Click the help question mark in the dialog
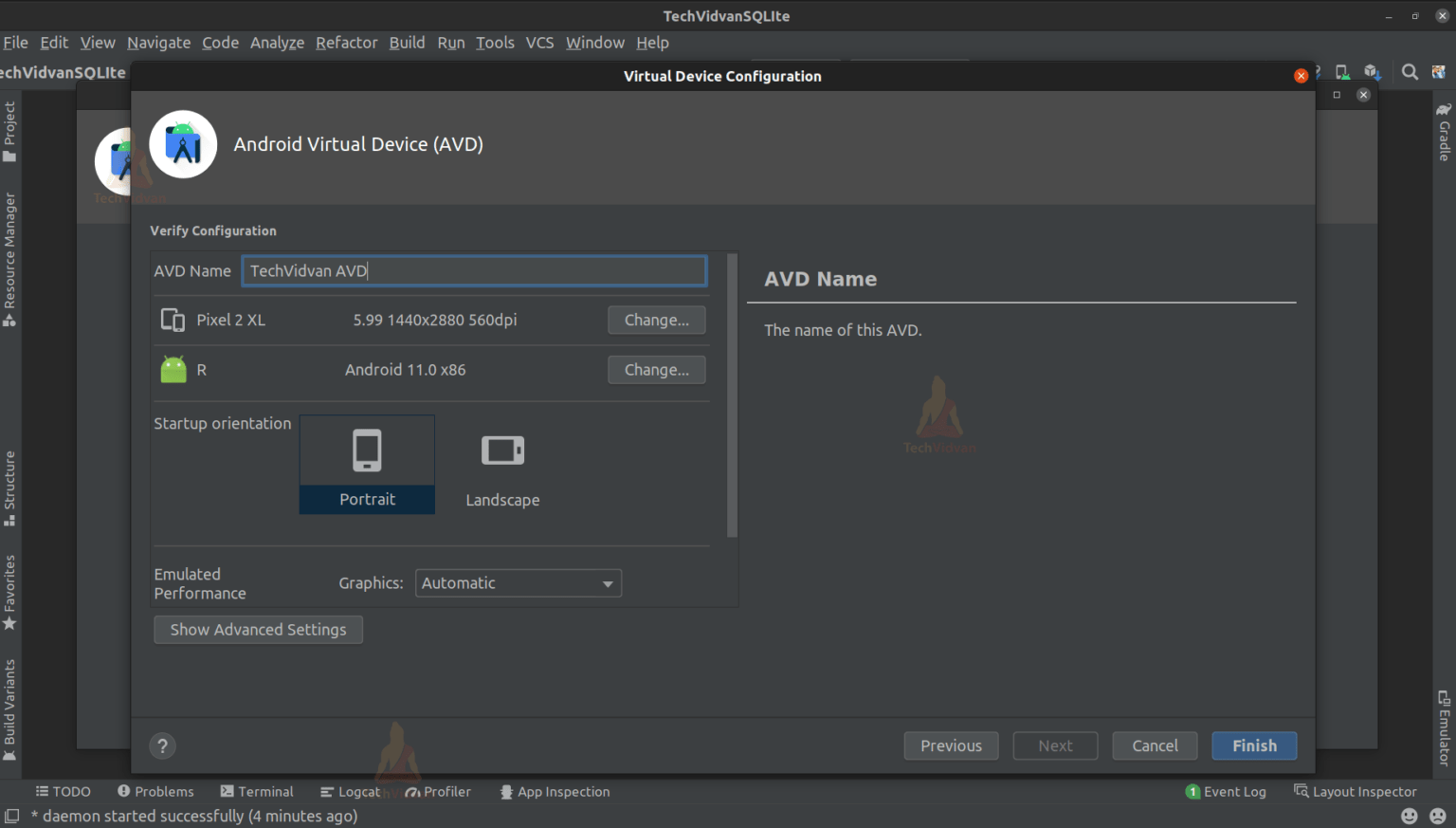 click(x=162, y=745)
